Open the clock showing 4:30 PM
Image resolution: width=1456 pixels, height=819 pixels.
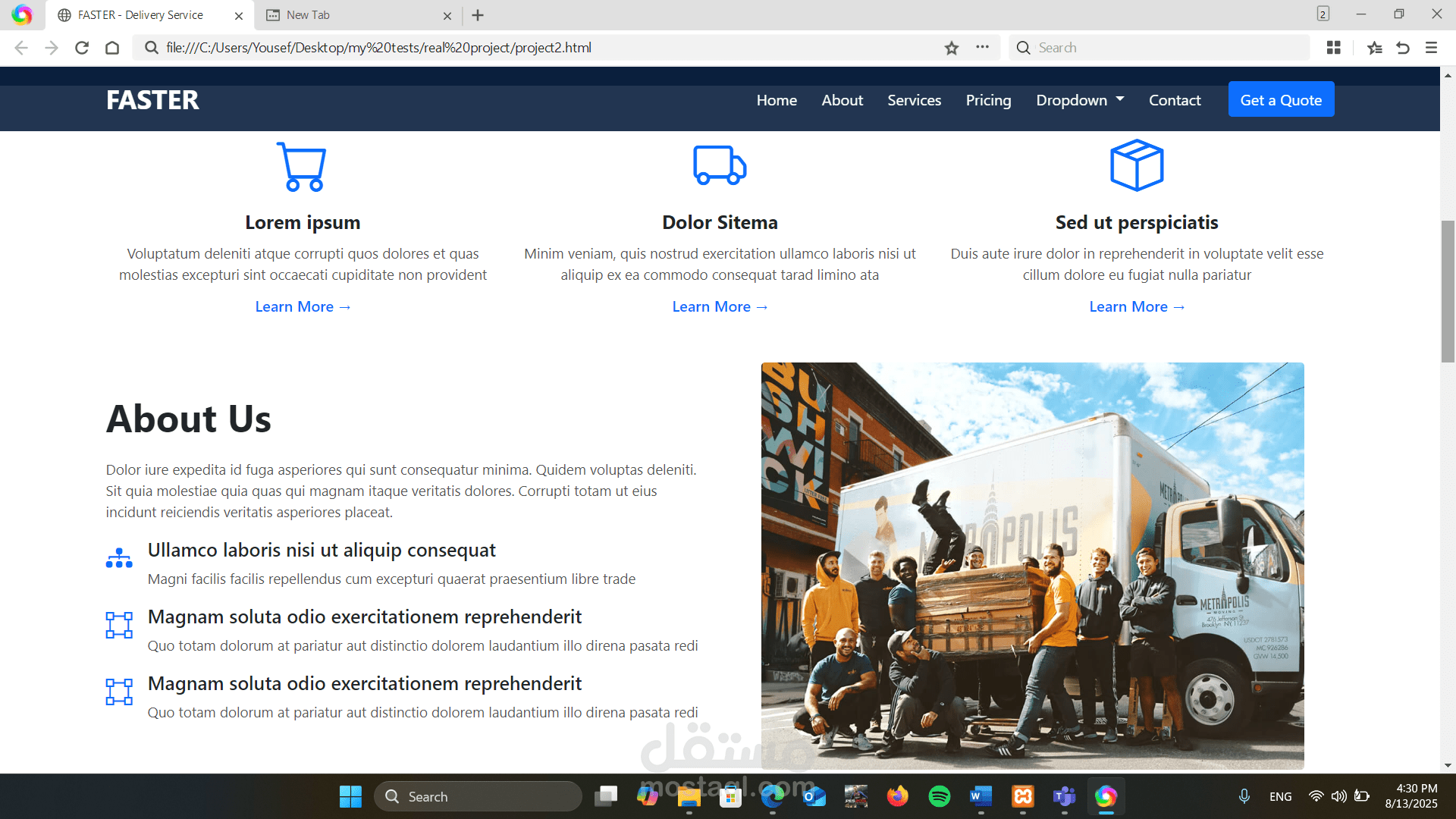click(1411, 796)
